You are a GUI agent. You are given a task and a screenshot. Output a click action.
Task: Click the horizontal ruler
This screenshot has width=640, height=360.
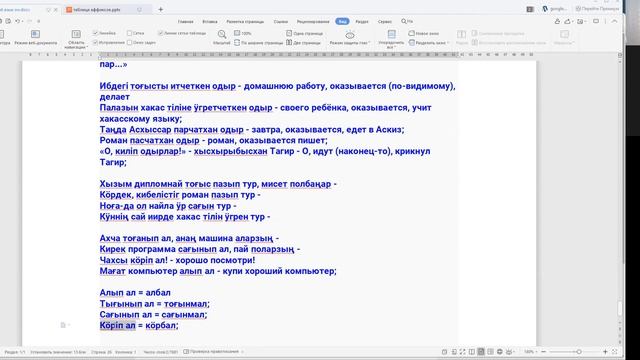point(279,54)
